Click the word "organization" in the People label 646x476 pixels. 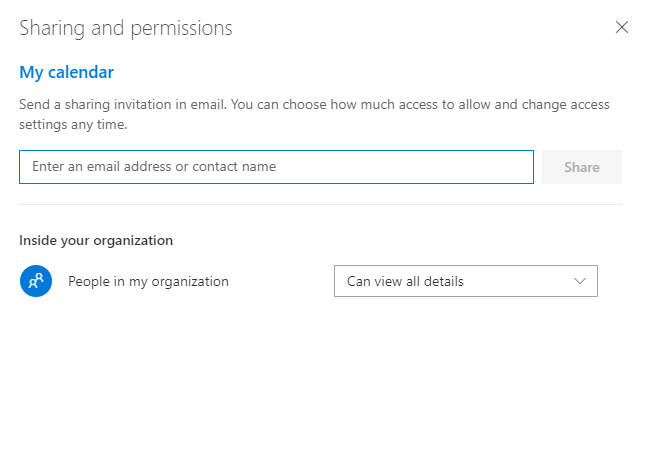(x=189, y=282)
